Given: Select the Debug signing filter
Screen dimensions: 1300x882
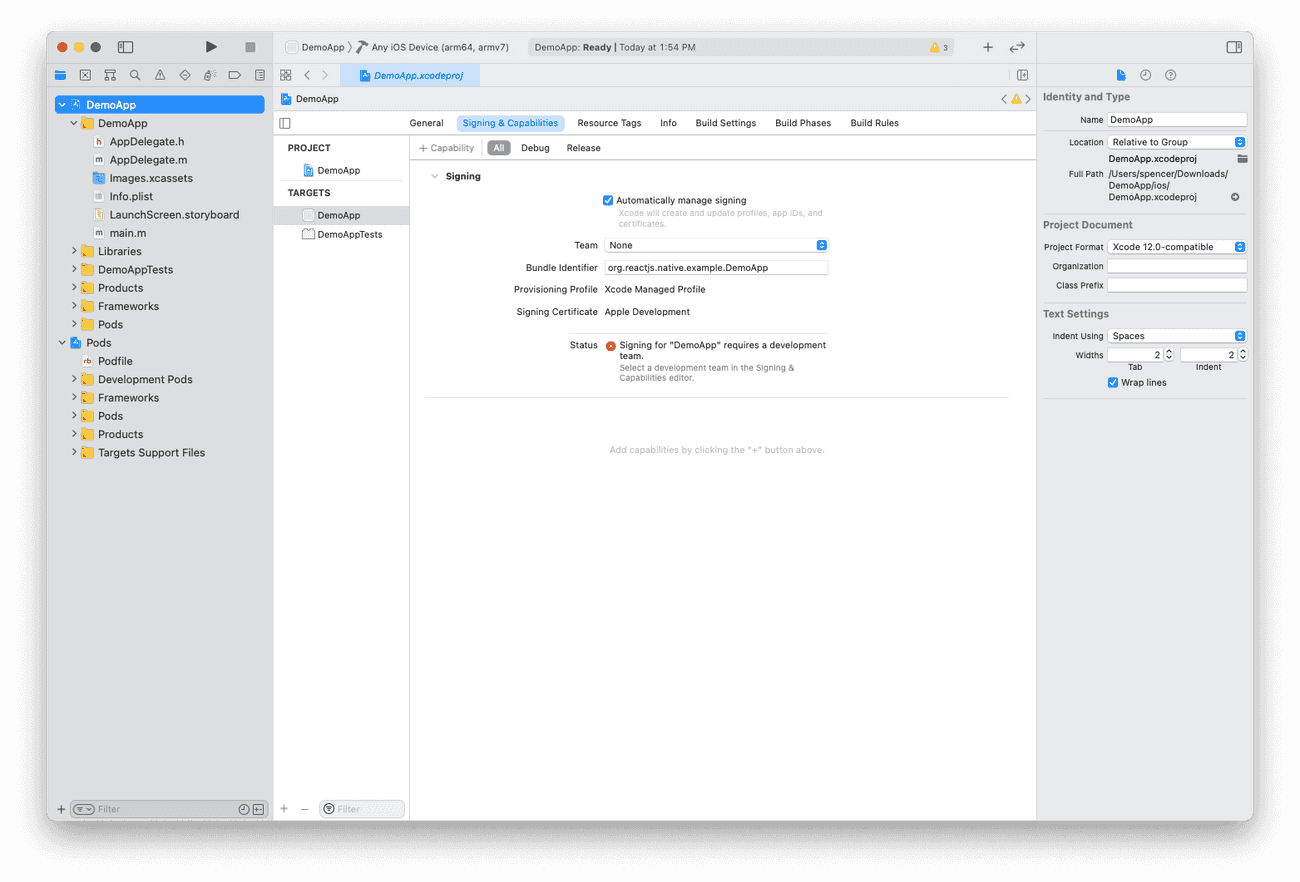Looking at the screenshot, I should (x=535, y=147).
